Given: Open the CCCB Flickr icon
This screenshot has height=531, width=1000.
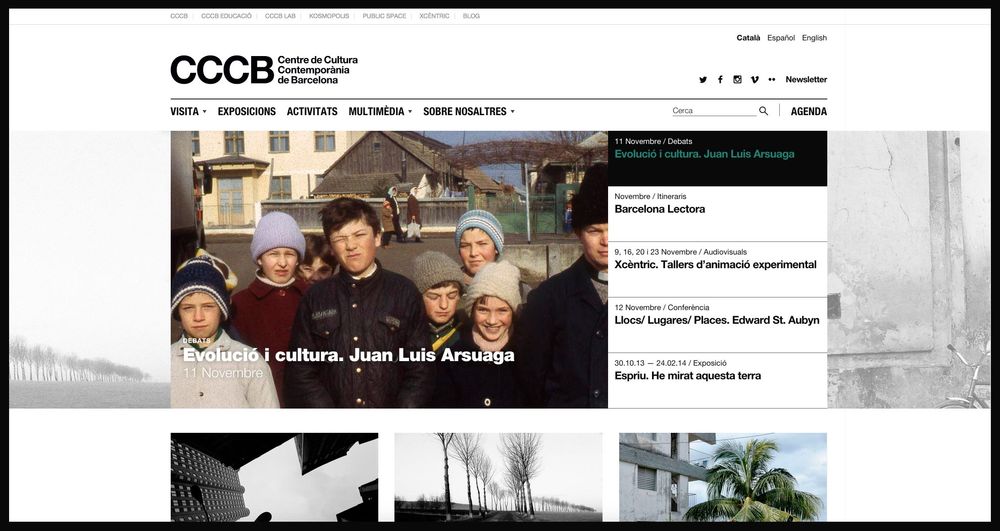Looking at the screenshot, I should point(772,80).
